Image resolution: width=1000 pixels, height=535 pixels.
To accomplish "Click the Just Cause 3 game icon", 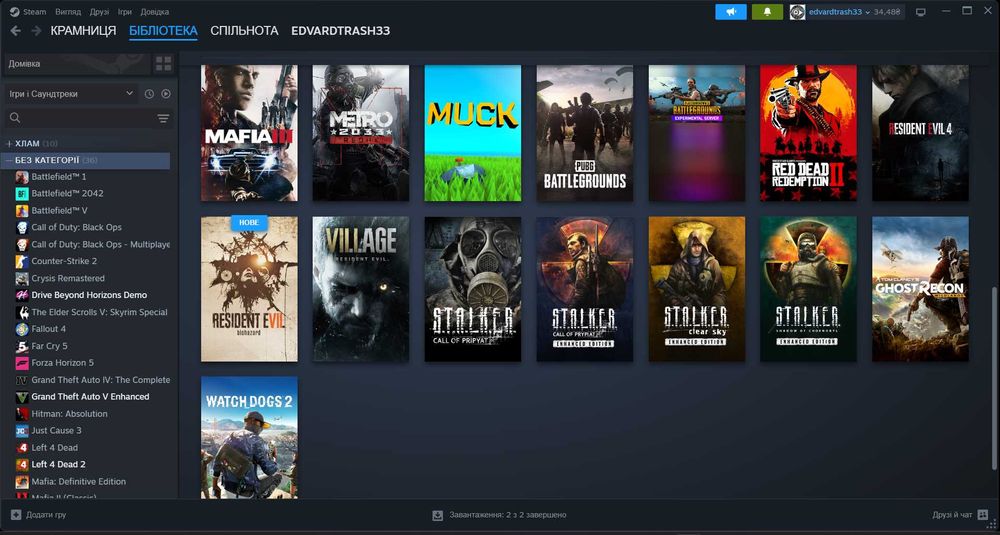I will pyautogui.click(x=22, y=430).
